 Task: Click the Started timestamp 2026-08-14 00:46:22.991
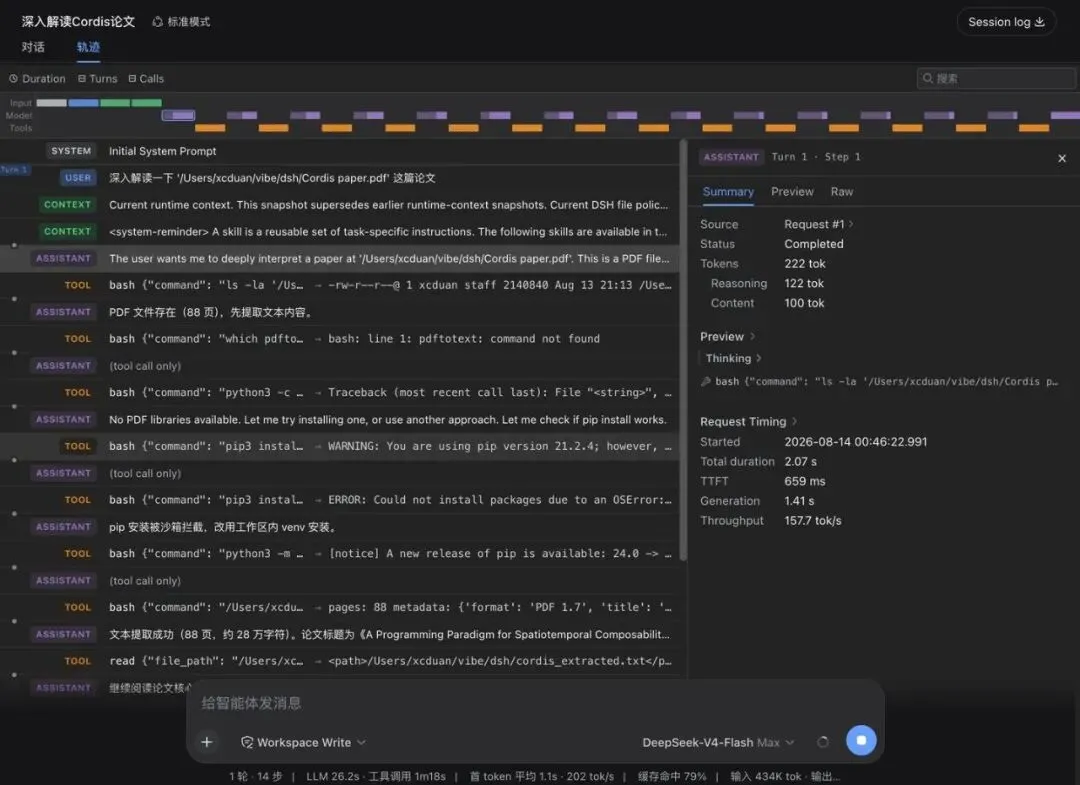855,442
